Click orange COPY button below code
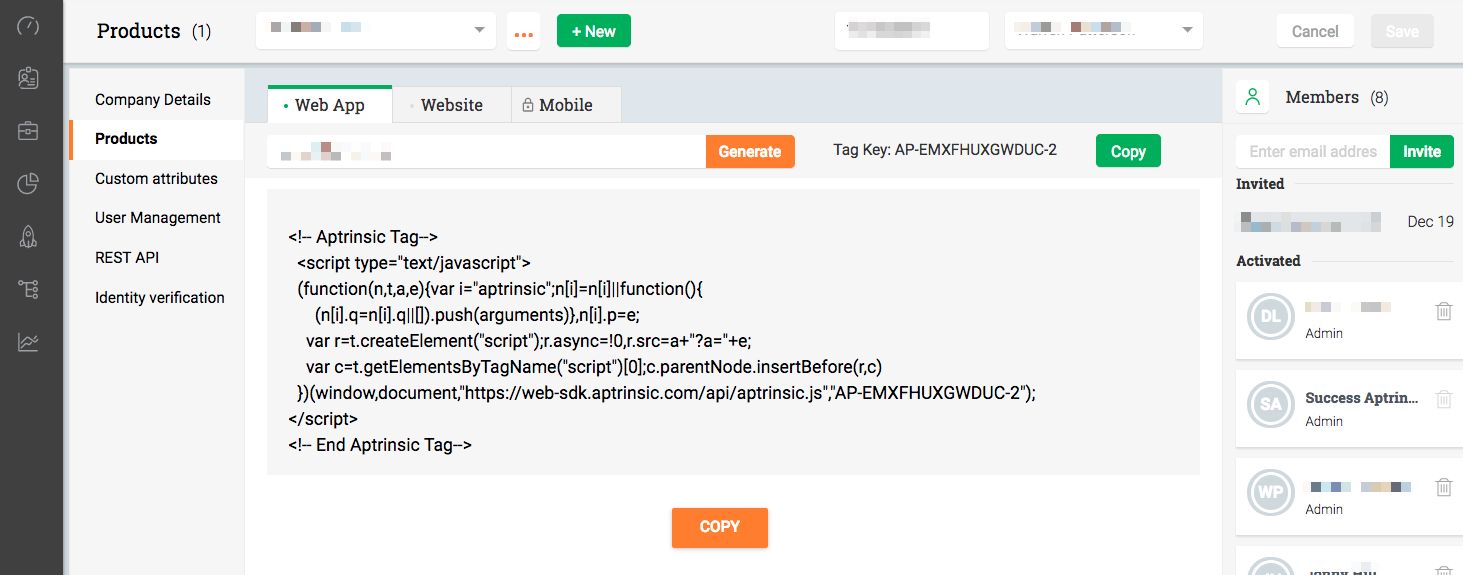Image resolution: width=1463 pixels, height=575 pixels. [x=720, y=527]
